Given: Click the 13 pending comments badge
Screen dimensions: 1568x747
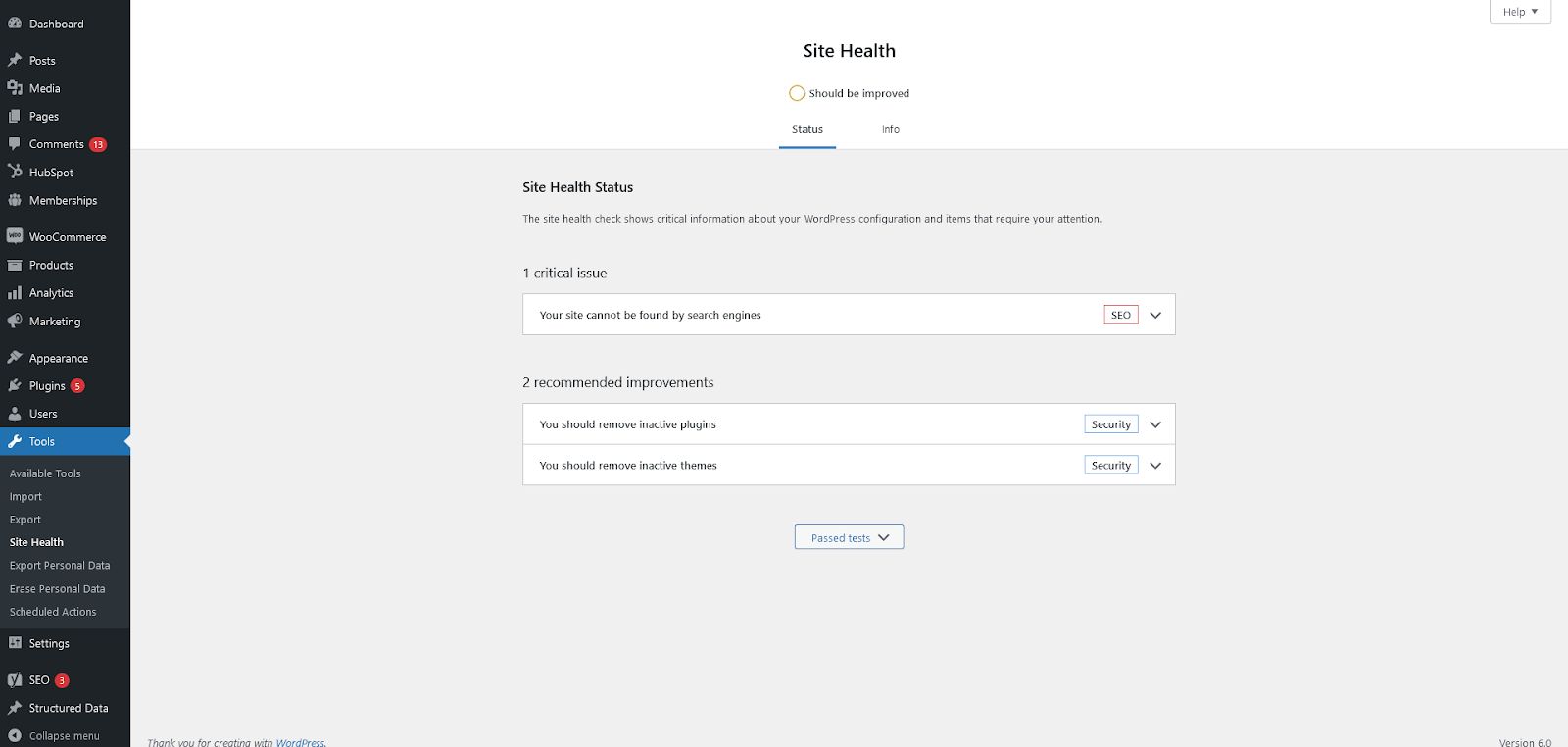Looking at the screenshot, I should coord(98,144).
